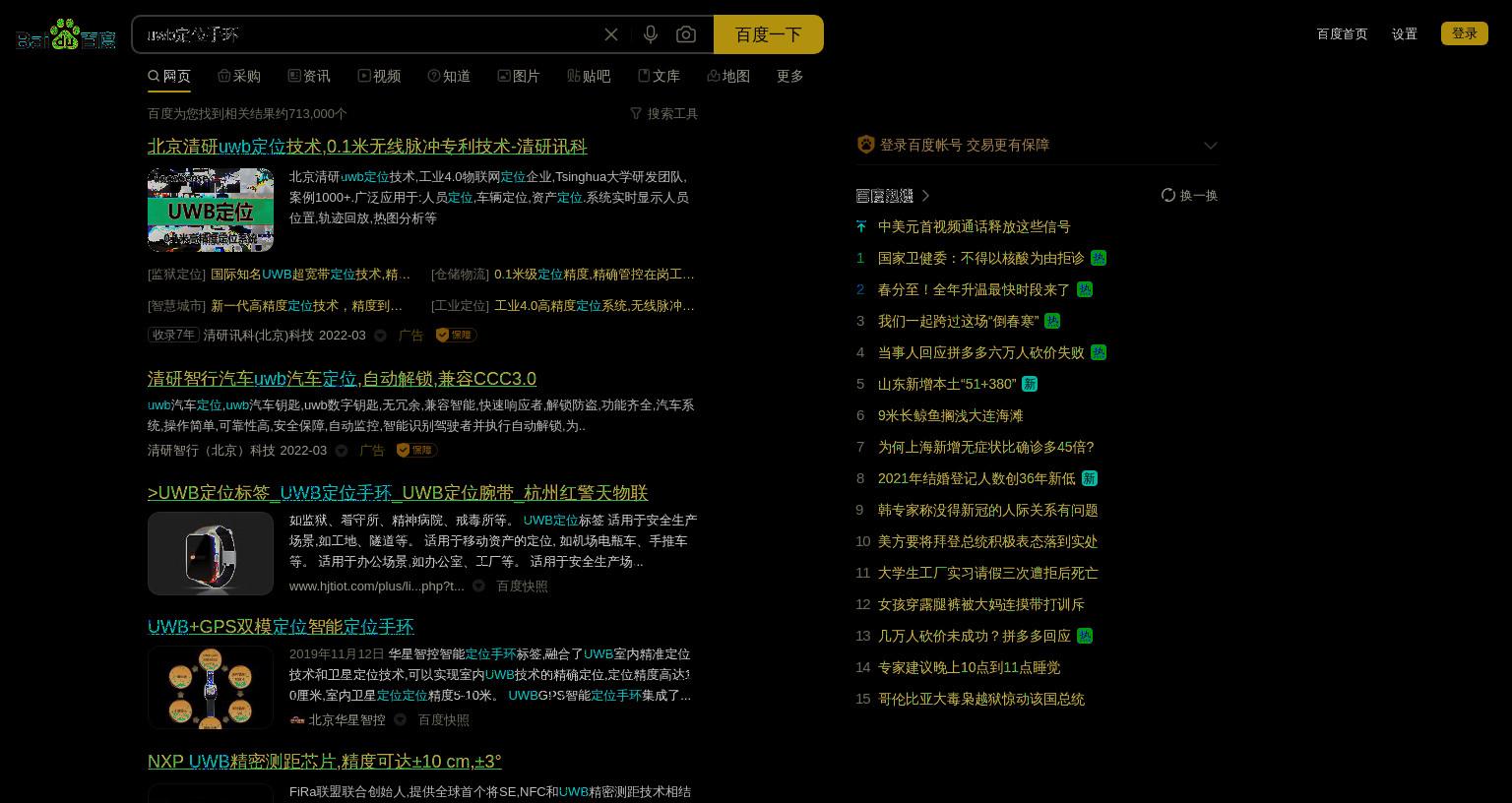Click the Baidu logo
The image size is (1512, 803).
pyautogui.click(x=66, y=35)
